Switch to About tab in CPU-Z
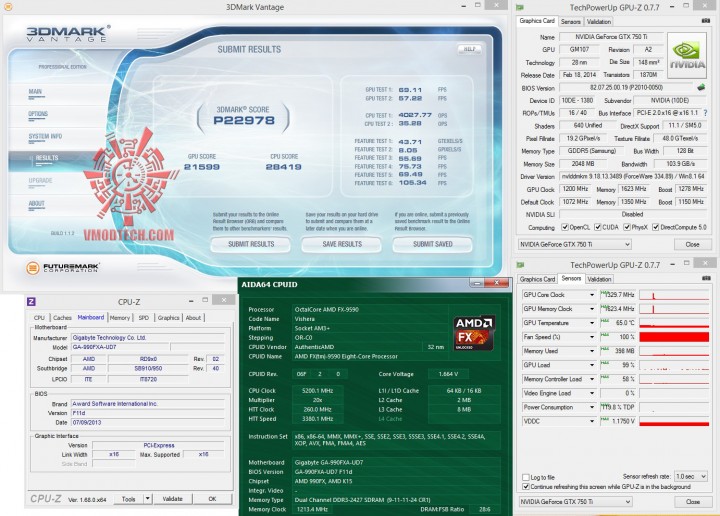Image resolution: width=720 pixels, height=516 pixels. tap(193, 318)
